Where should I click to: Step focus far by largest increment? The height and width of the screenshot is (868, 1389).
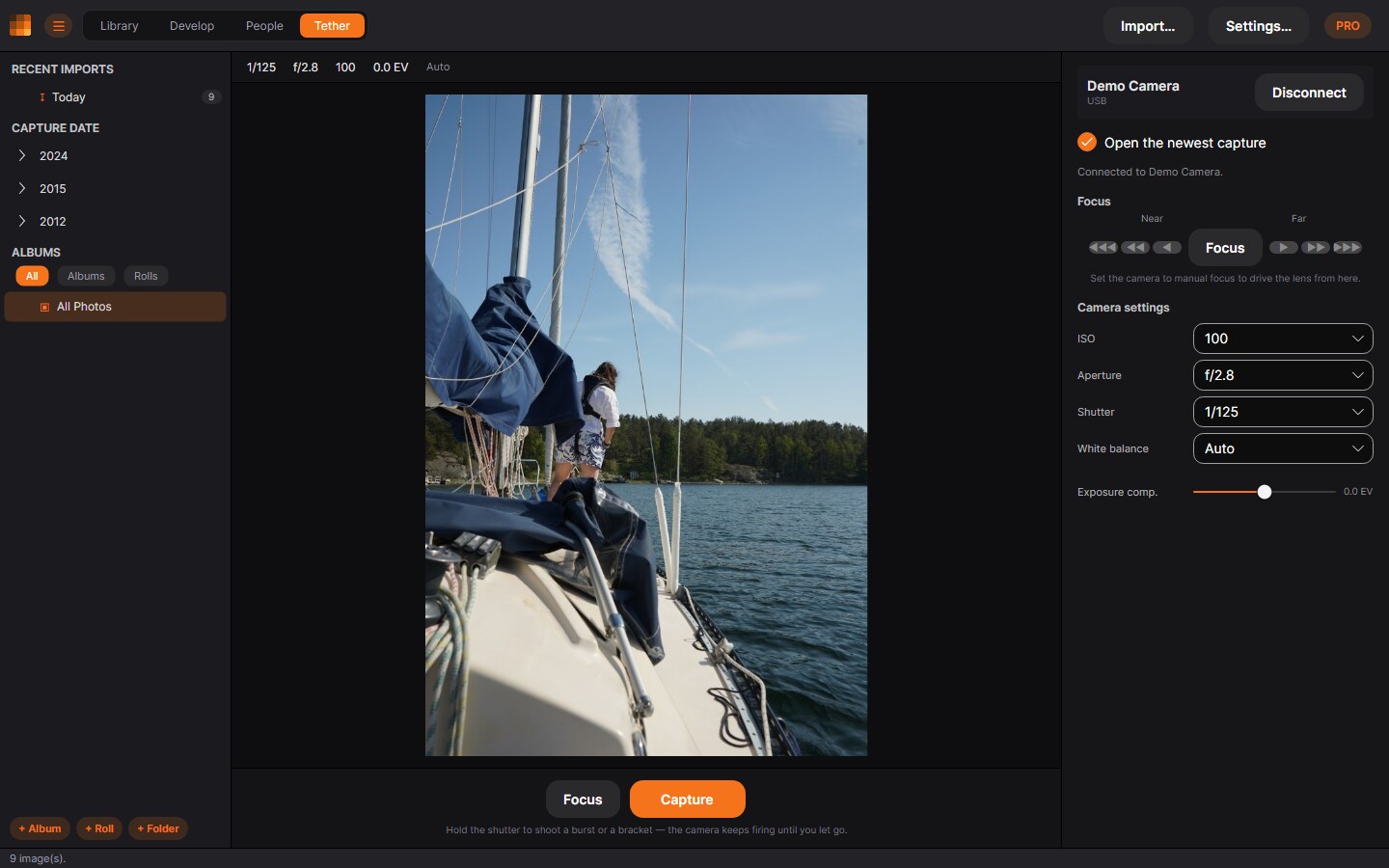pos(1348,248)
